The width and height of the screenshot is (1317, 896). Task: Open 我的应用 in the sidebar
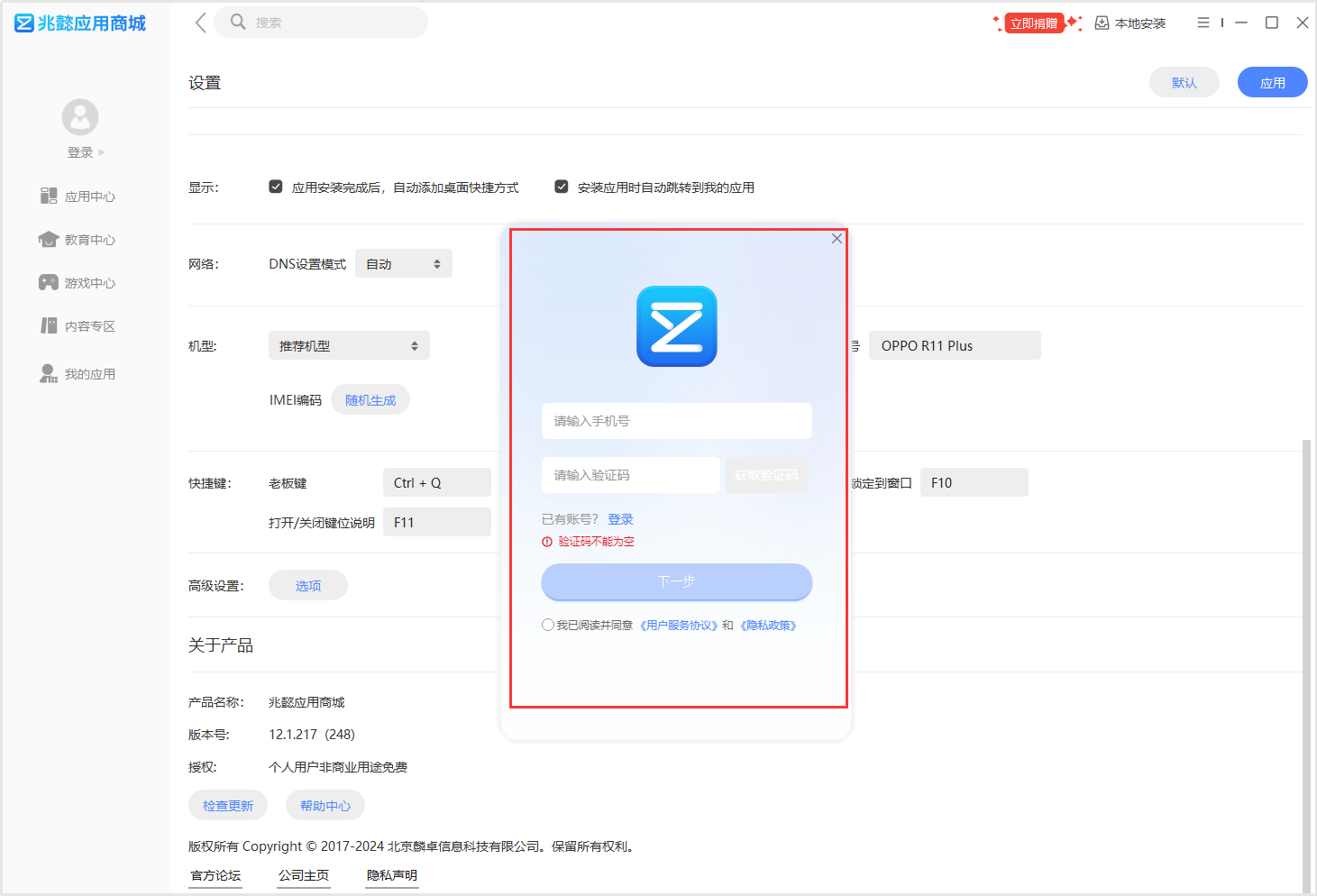pyautogui.click(x=78, y=374)
